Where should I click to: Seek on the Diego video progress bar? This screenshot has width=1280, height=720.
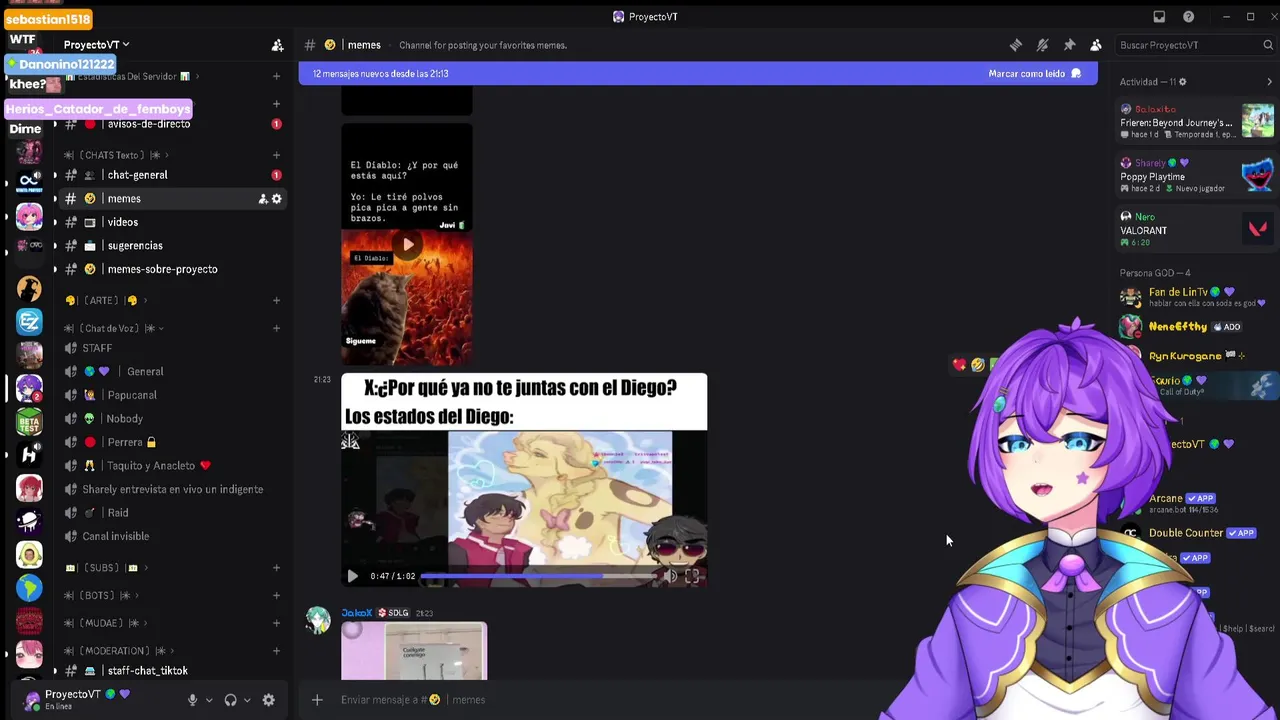[537, 576]
